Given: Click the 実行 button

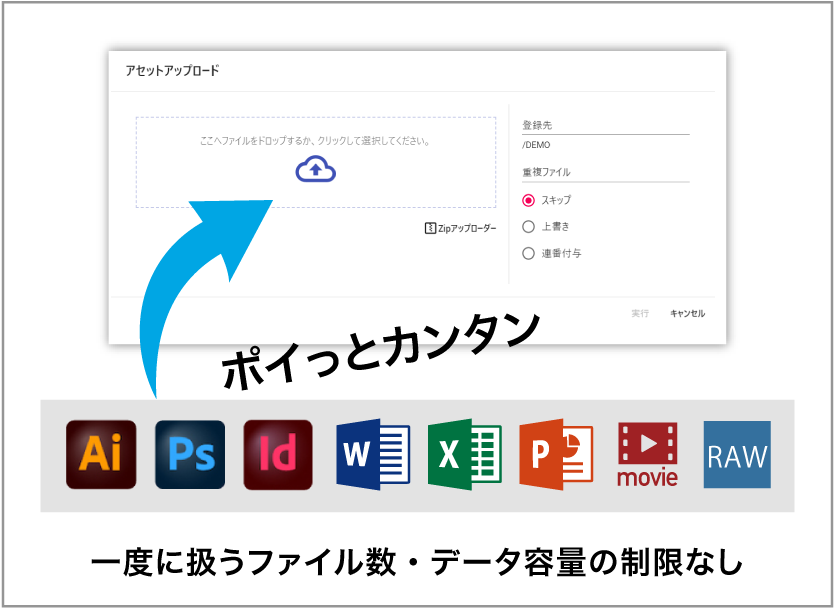Looking at the screenshot, I should (x=640, y=314).
